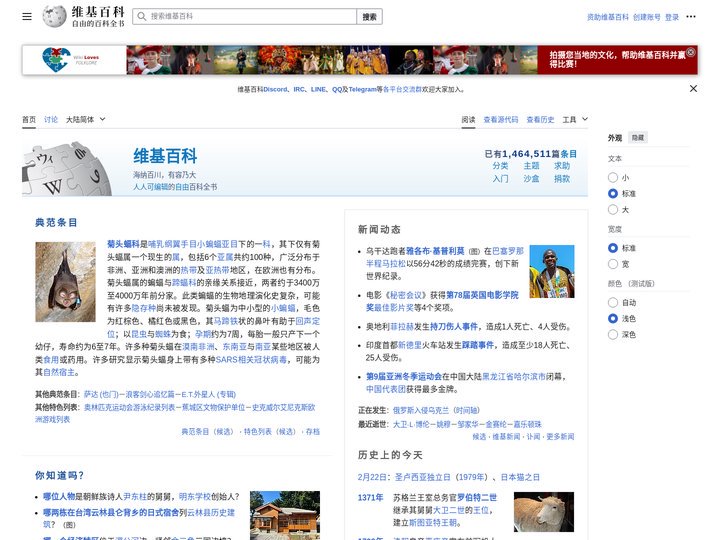Switch to the 讨论 tab
720x540 pixels.
[51, 119]
